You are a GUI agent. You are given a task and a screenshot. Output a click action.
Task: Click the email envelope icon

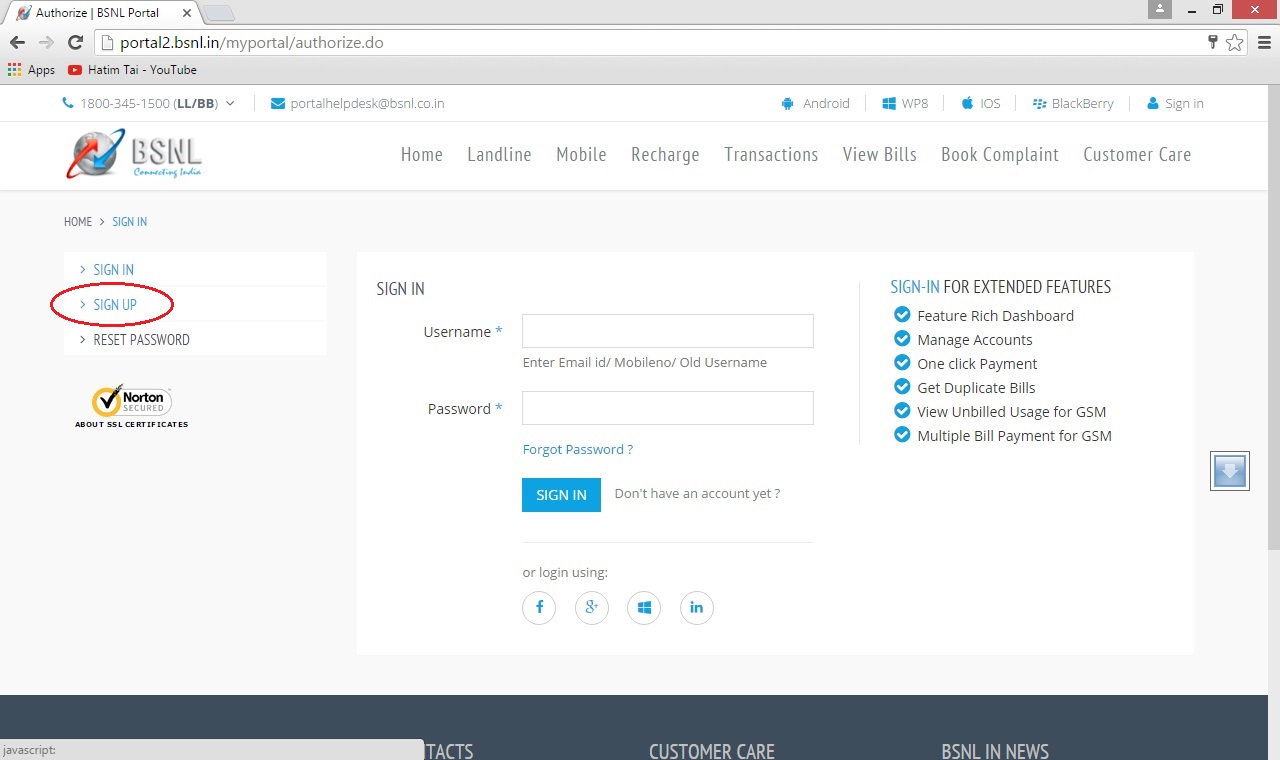(x=278, y=103)
